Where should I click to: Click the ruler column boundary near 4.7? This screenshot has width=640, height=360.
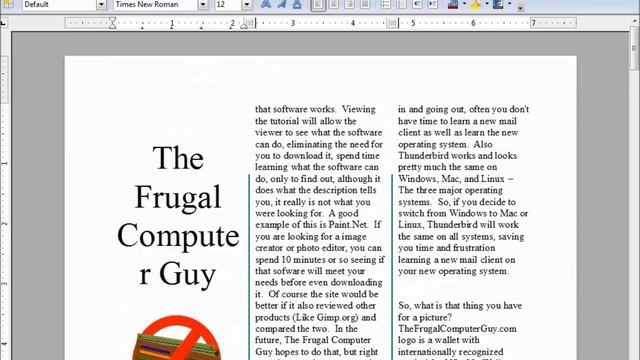coord(392,23)
